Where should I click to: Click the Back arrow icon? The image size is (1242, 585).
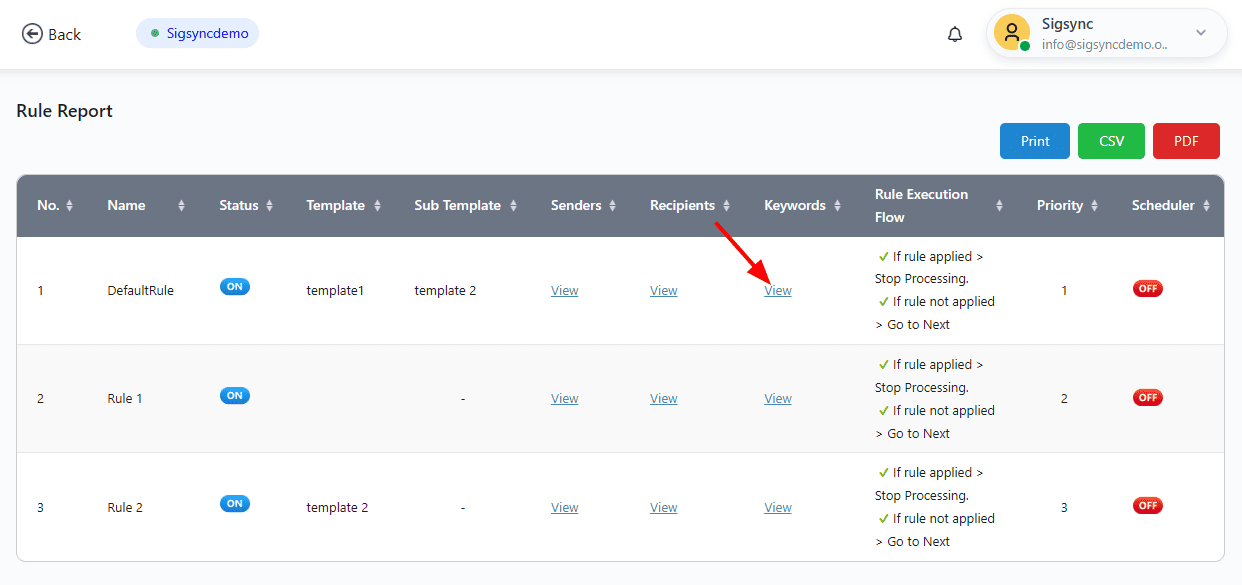coord(32,34)
